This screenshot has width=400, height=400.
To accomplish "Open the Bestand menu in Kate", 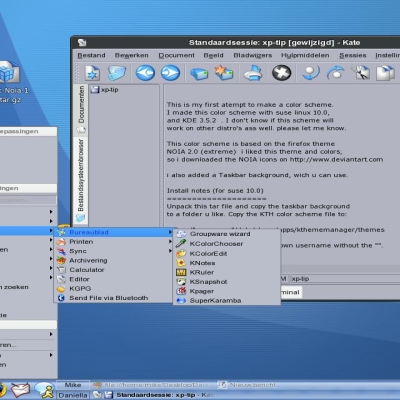I will tap(91, 55).
